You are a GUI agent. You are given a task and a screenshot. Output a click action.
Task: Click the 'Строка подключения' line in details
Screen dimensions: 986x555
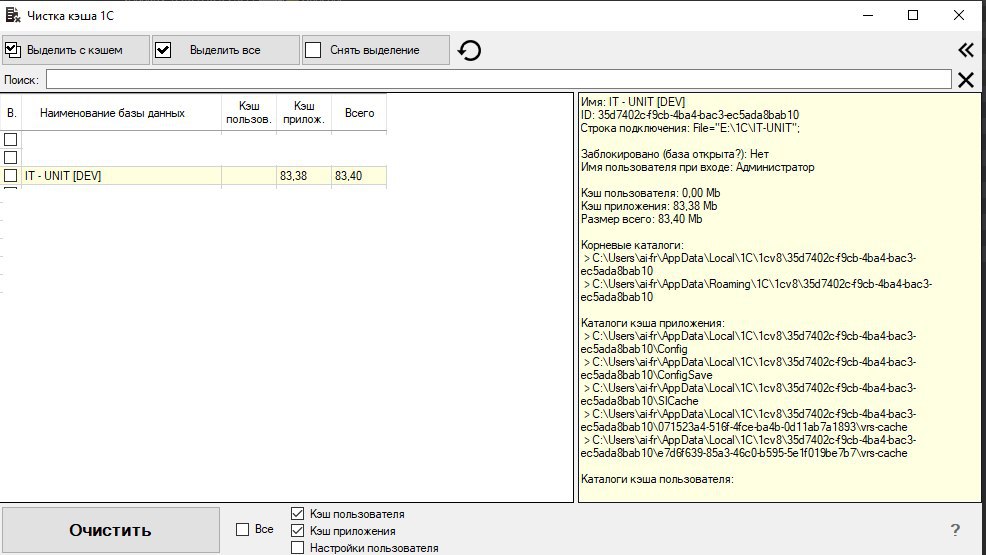(x=690, y=128)
